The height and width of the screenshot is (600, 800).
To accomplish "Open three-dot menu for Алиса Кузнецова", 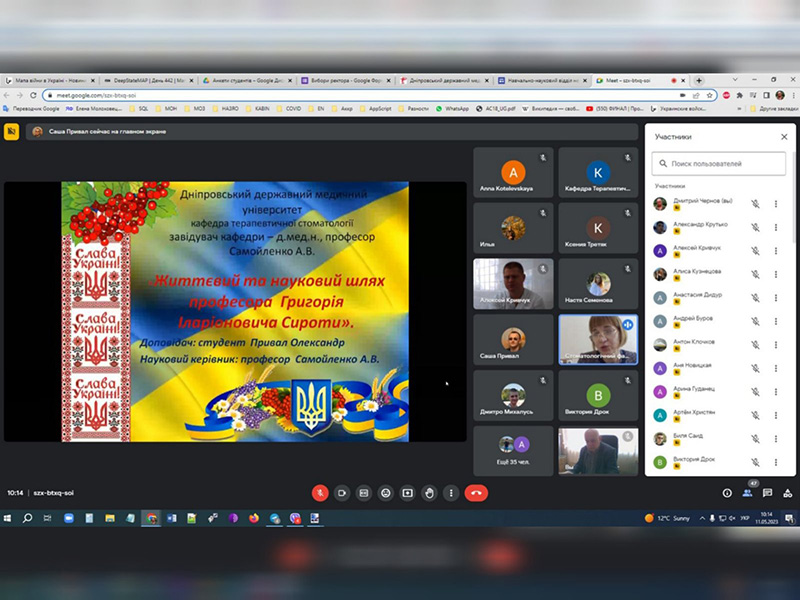I will (775, 275).
